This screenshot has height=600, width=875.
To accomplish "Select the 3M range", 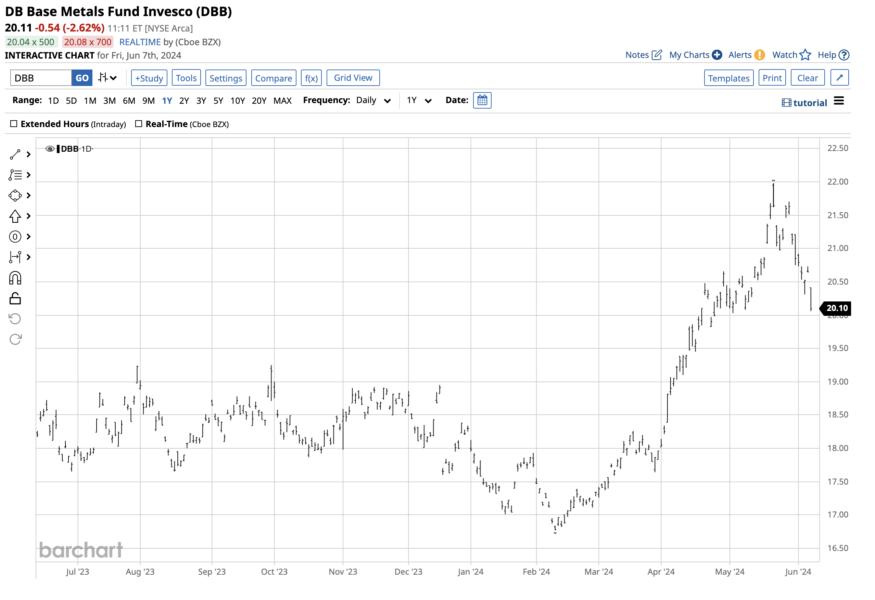I will tap(109, 101).
